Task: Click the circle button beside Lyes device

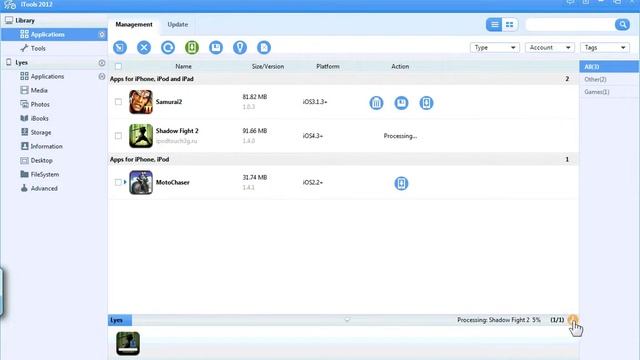Action: [x=102, y=63]
